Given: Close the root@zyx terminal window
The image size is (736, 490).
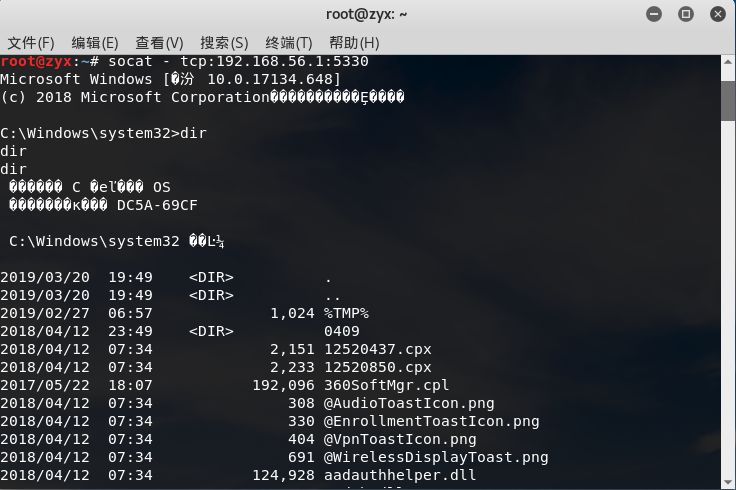Looking at the screenshot, I should pyautogui.click(x=718, y=15).
